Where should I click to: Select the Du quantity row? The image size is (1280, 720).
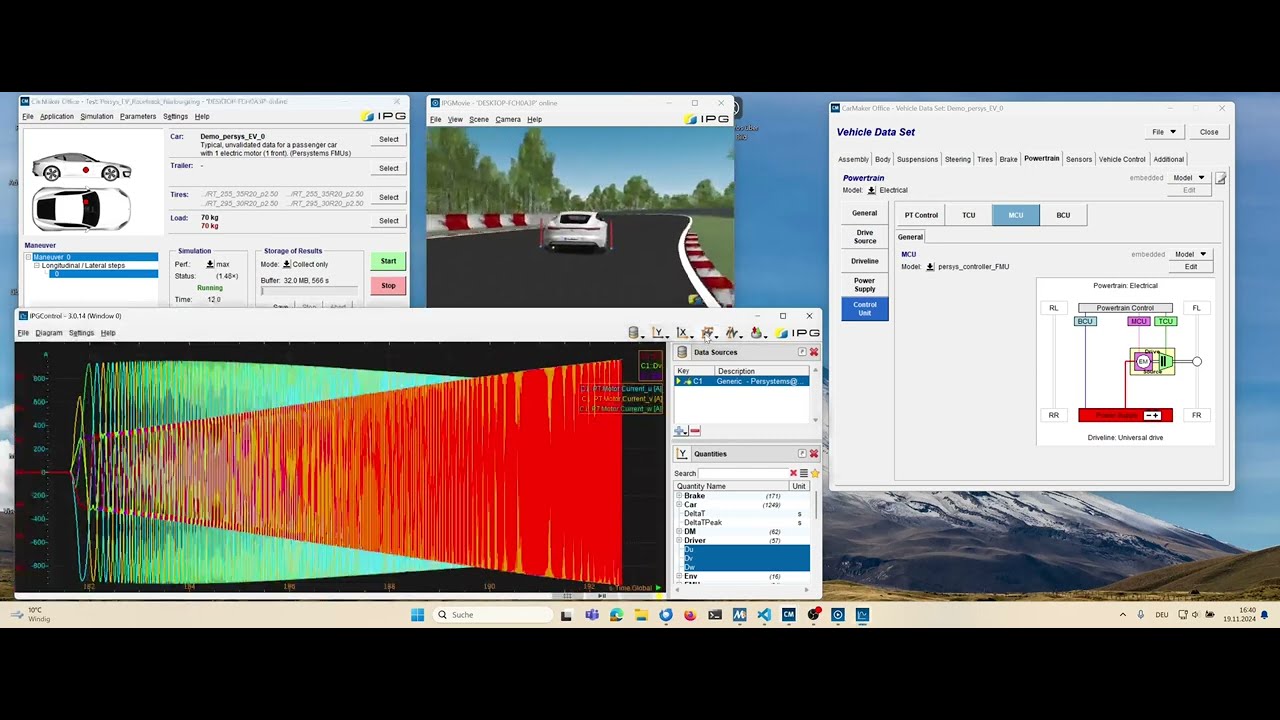pyautogui.click(x=746, y=550)
